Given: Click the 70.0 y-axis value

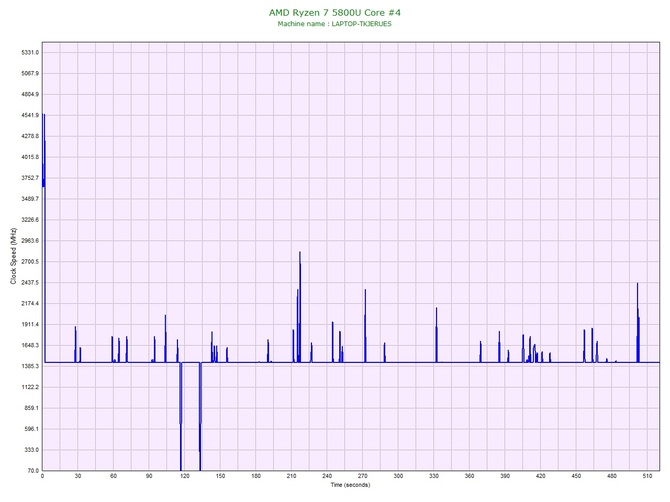Looking at the screenshot, I should [33, 471].
